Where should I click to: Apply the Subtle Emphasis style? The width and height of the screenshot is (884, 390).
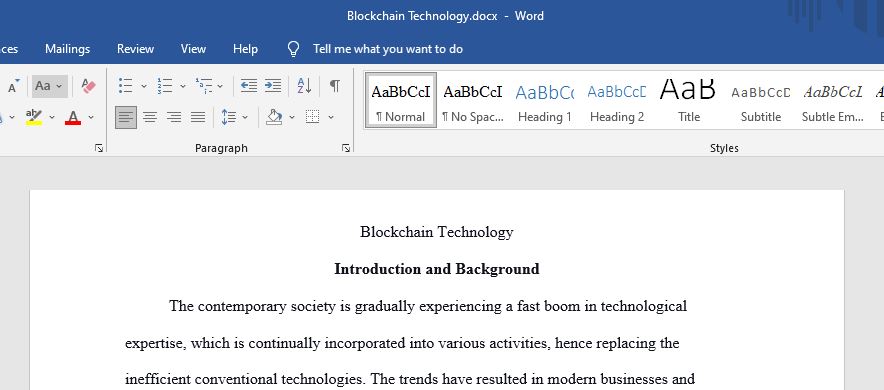[833, 100]
